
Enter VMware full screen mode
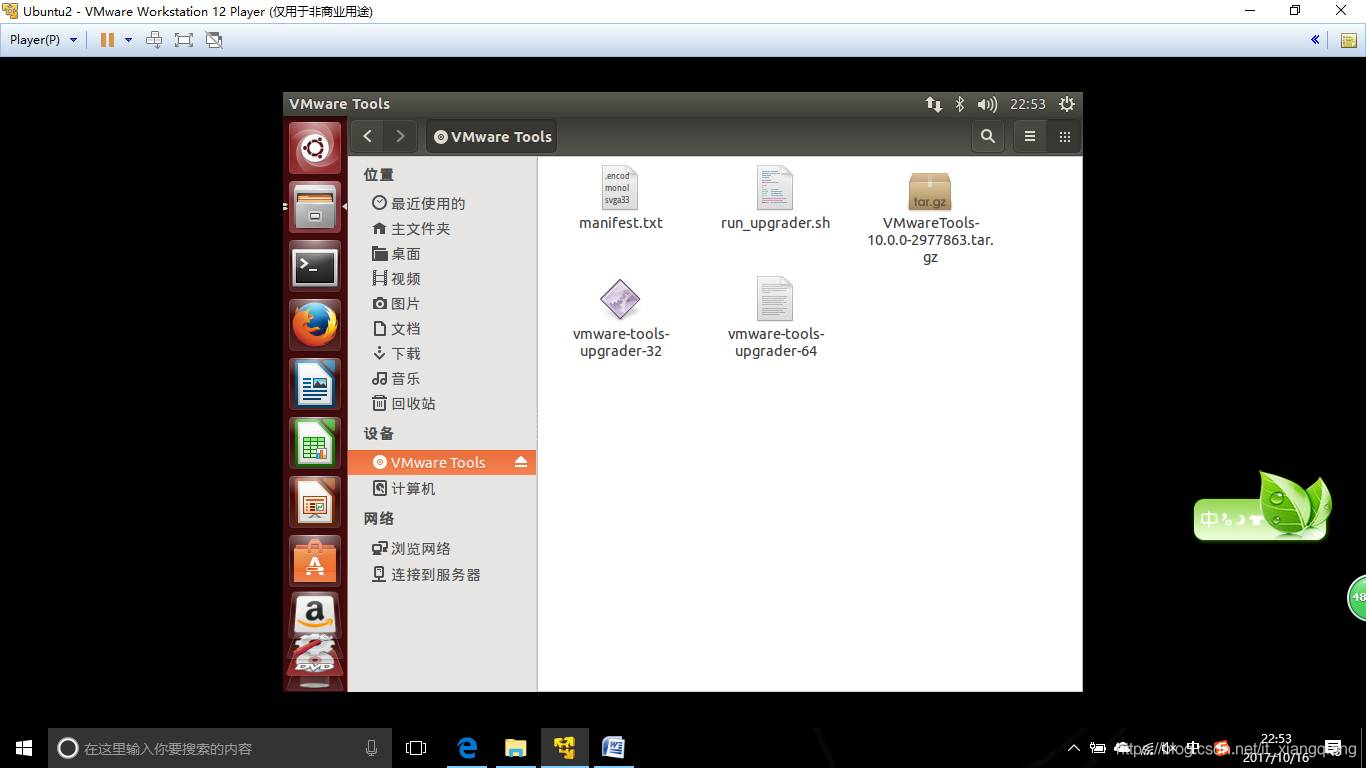[184, 40]
